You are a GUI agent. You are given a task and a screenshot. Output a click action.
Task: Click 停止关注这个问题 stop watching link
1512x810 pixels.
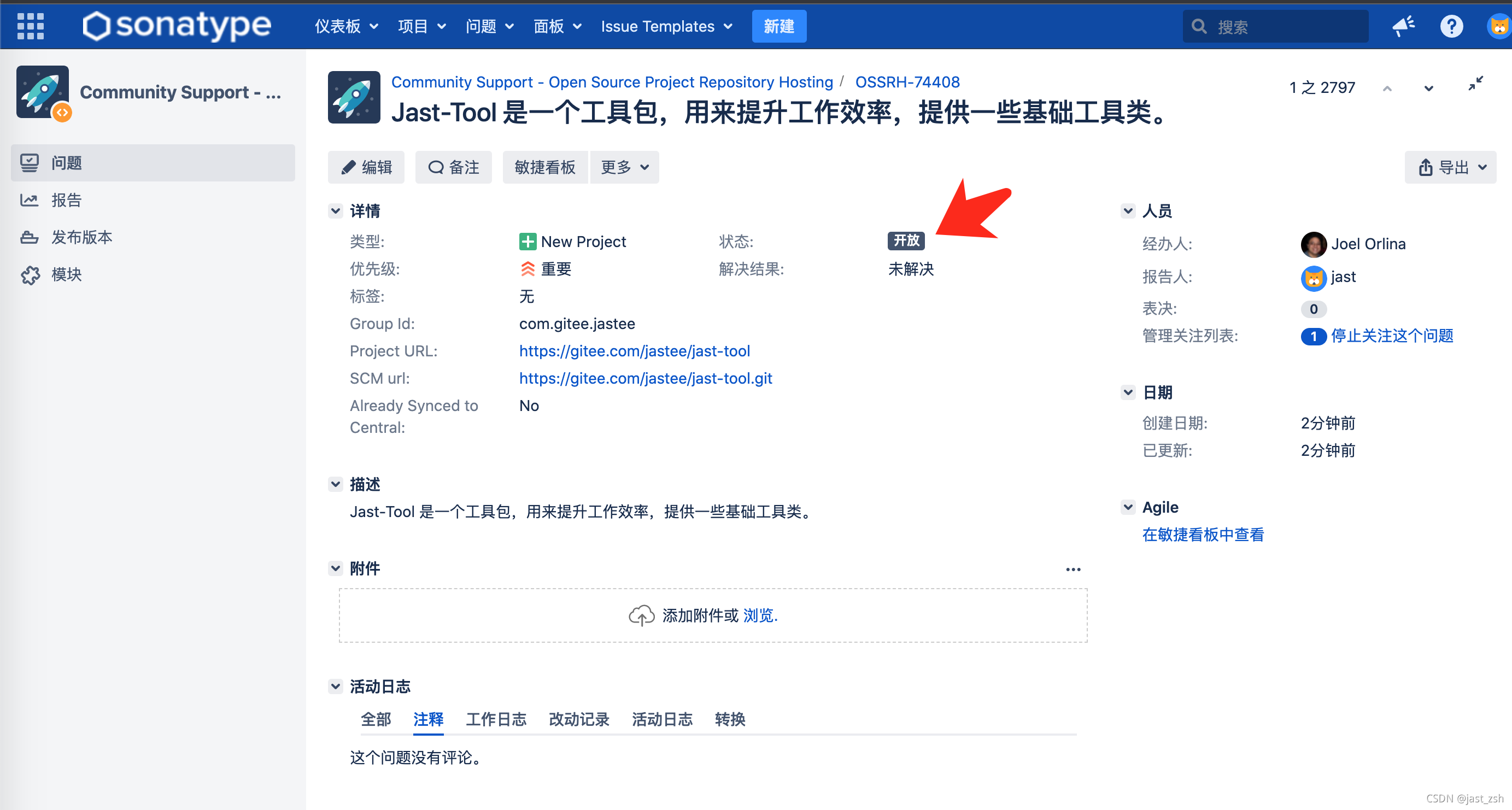(1392, 335)
